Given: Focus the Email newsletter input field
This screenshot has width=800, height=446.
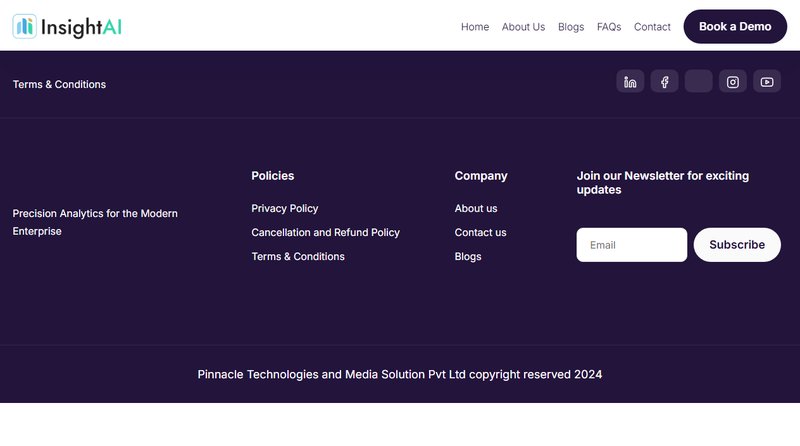Looking at the screenshot, I should (x=631, y=245).
